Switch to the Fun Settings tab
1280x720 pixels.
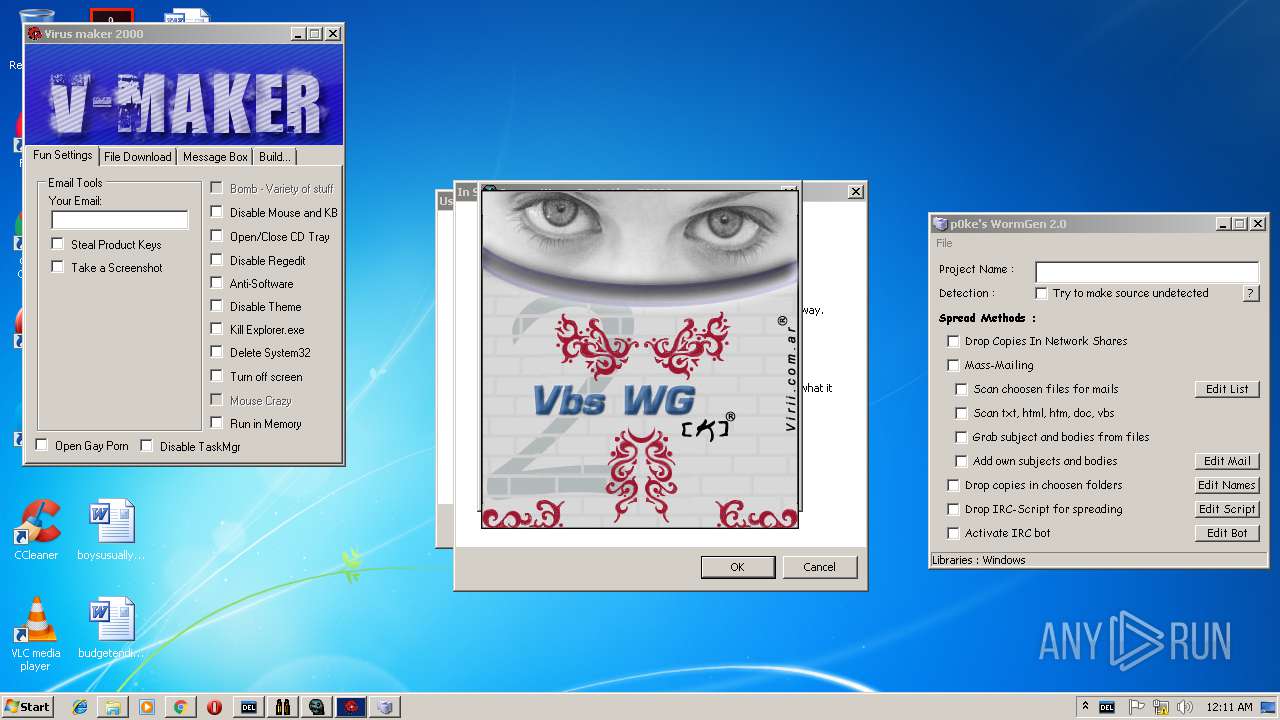click(62, 155)
